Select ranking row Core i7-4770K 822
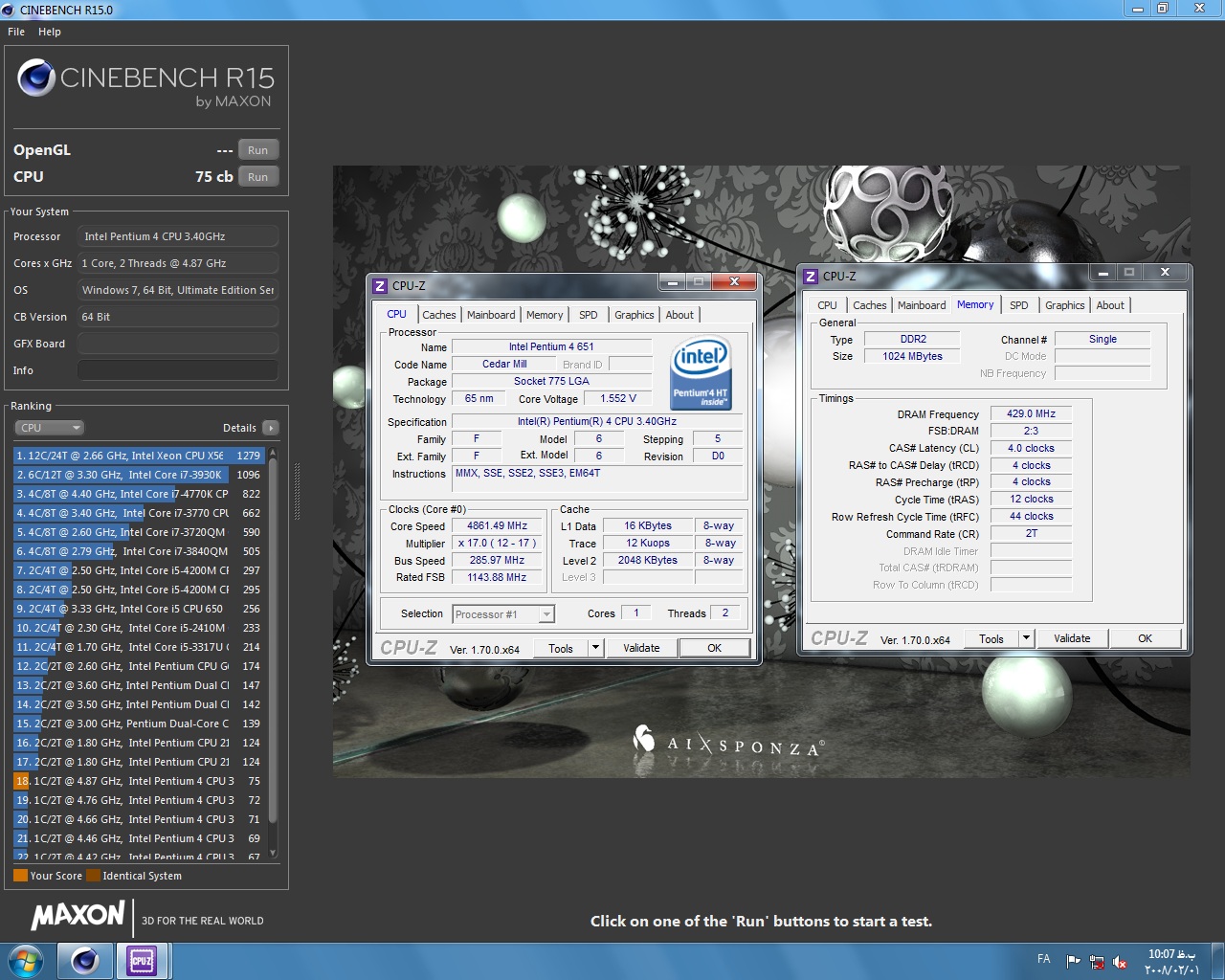The image size is (1225, 980). click(139, 494)
